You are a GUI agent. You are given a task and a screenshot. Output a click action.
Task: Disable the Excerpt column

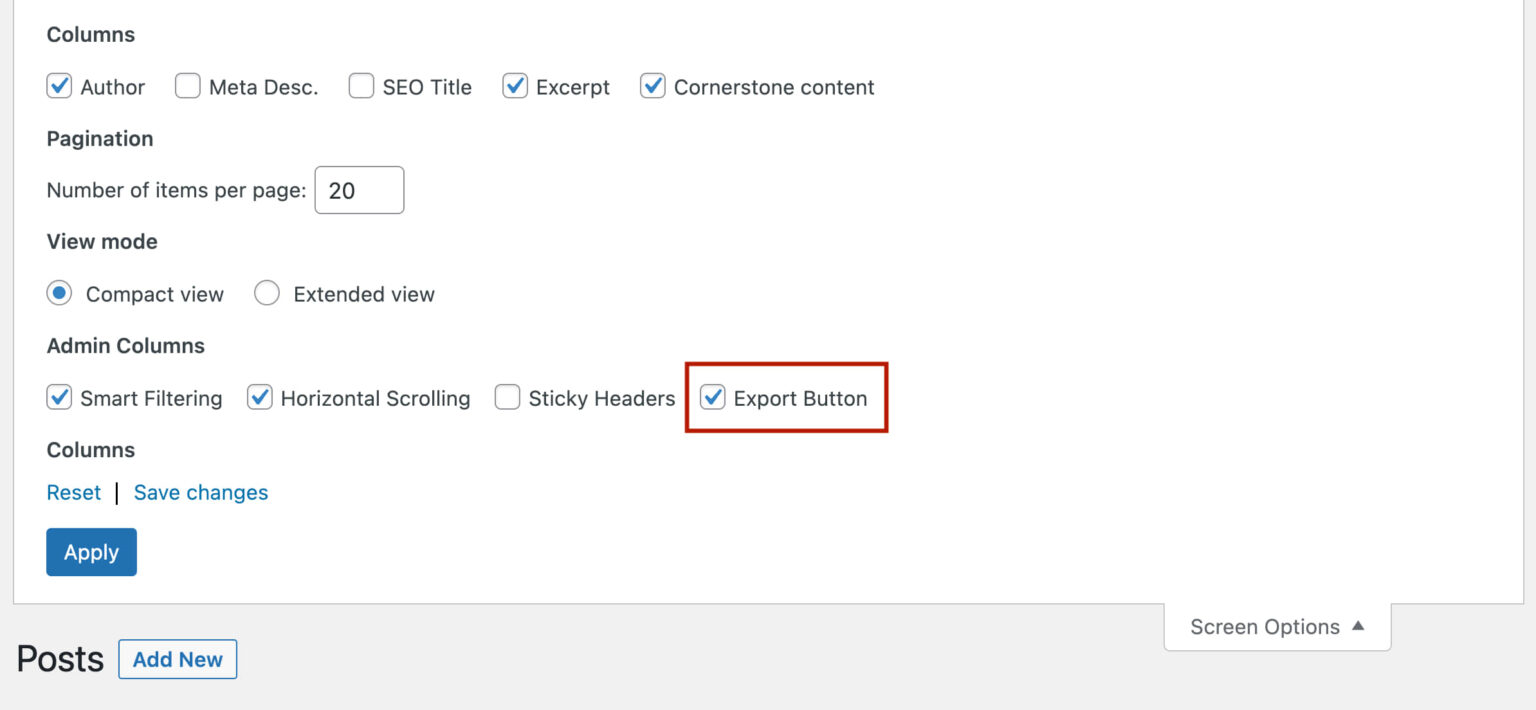pyautogui.click(x=515, y=87)
